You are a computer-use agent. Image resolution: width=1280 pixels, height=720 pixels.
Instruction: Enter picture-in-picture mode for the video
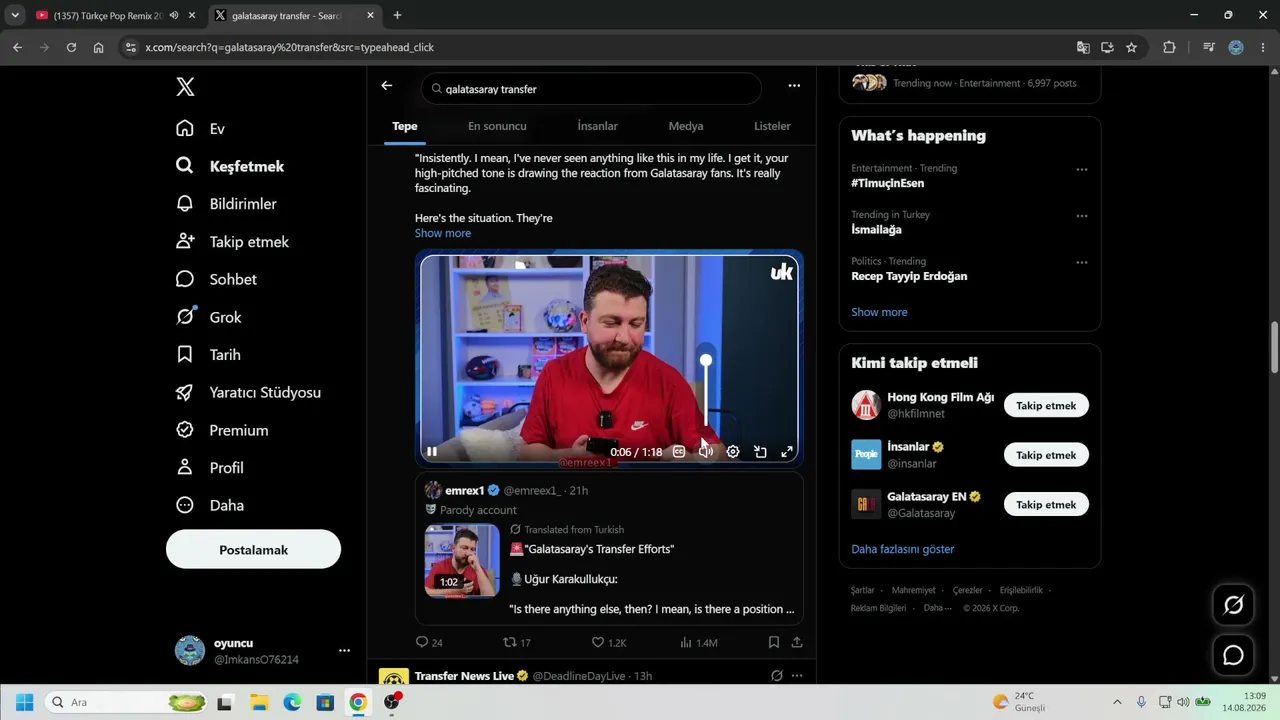click(x=760, y=452)
